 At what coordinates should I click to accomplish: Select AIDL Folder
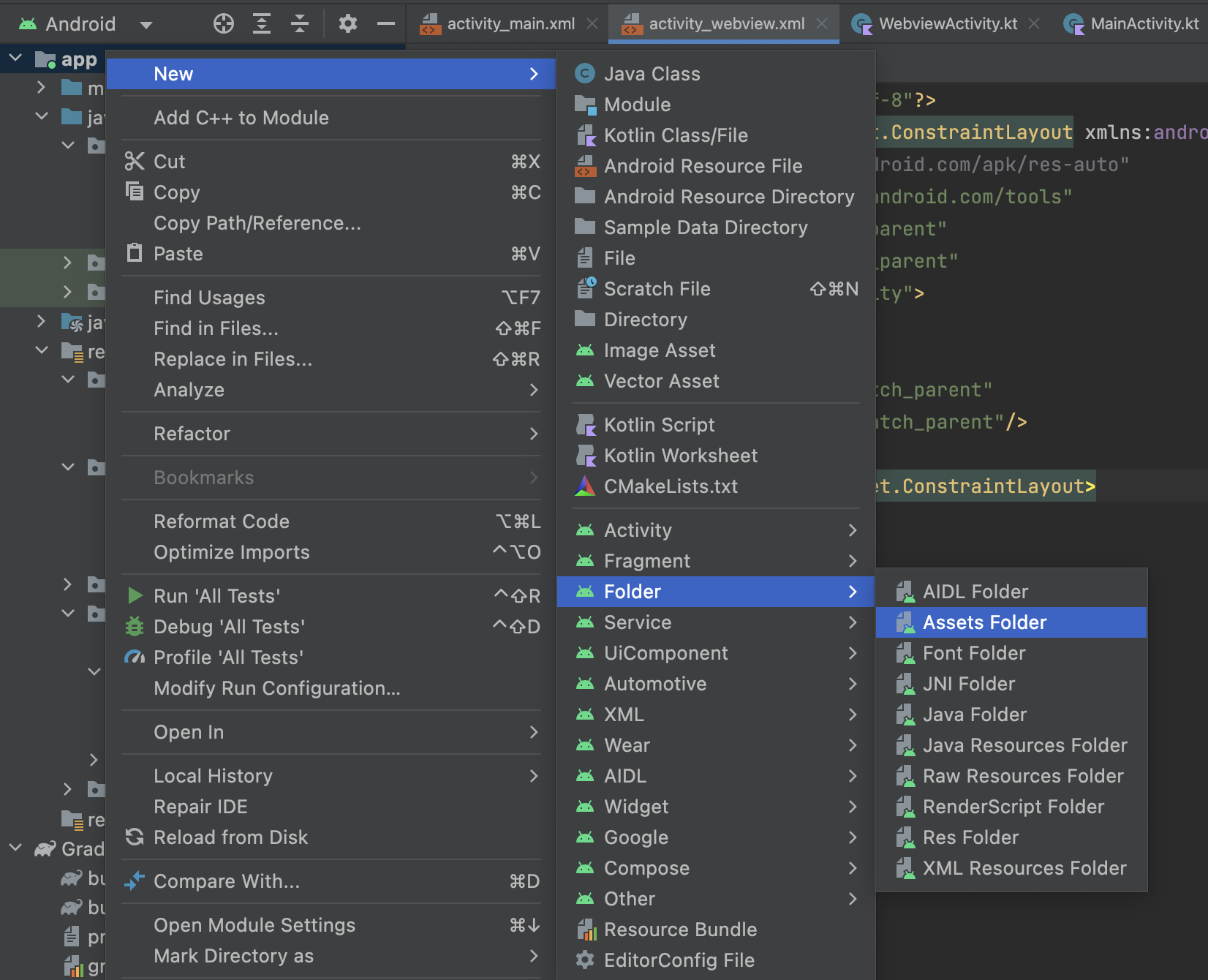(1011, 592)
